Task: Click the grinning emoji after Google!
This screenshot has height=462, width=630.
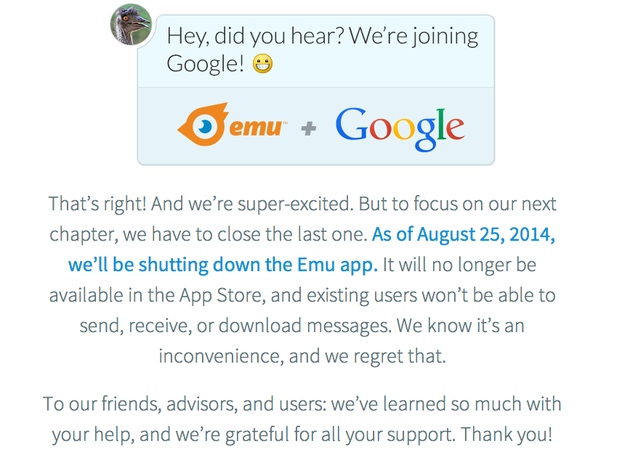Action: (263, 64)
